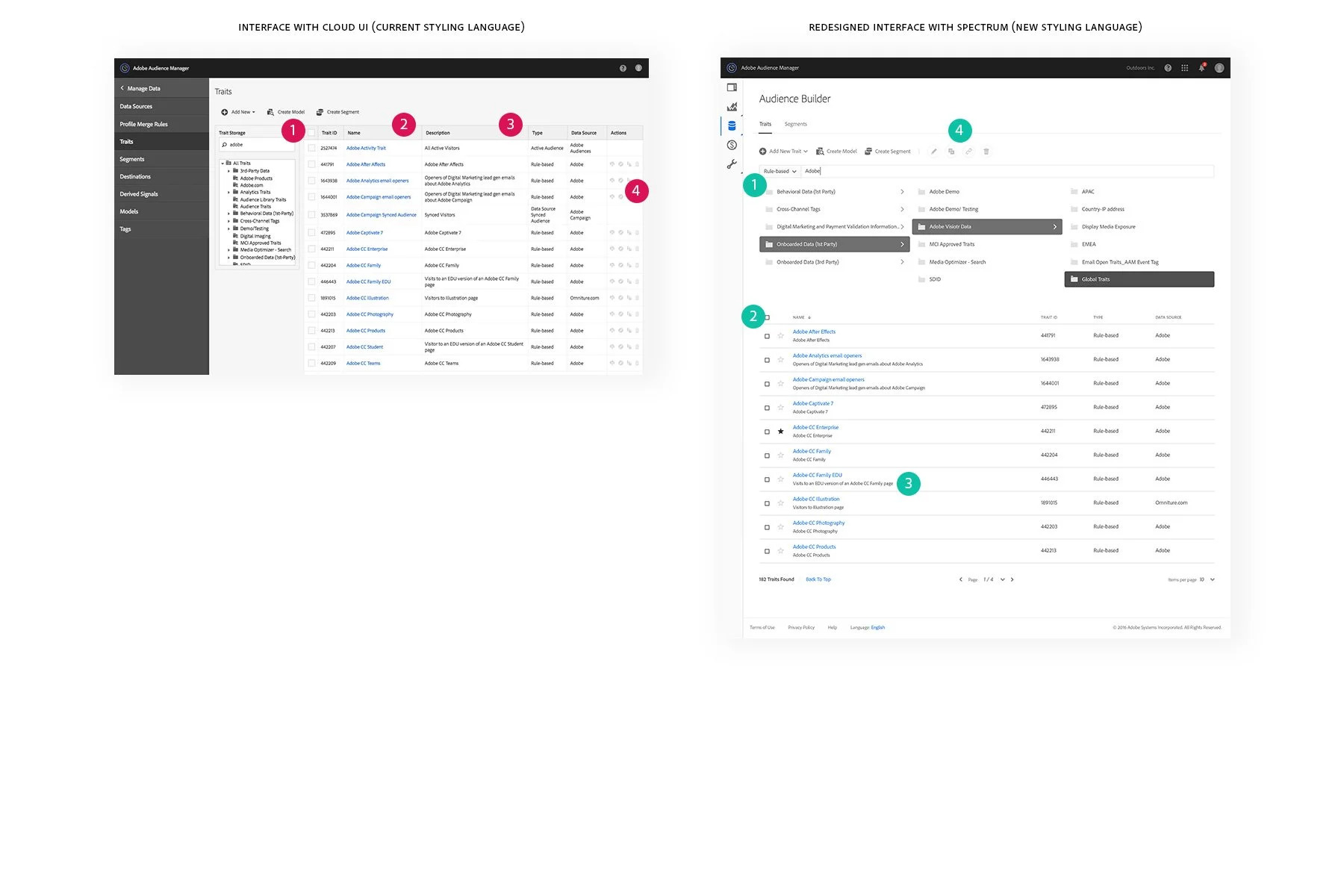Star the Adobe After Effects trait
The width and height of the screenshot is (1344, 896).
[x=781, y=336]
